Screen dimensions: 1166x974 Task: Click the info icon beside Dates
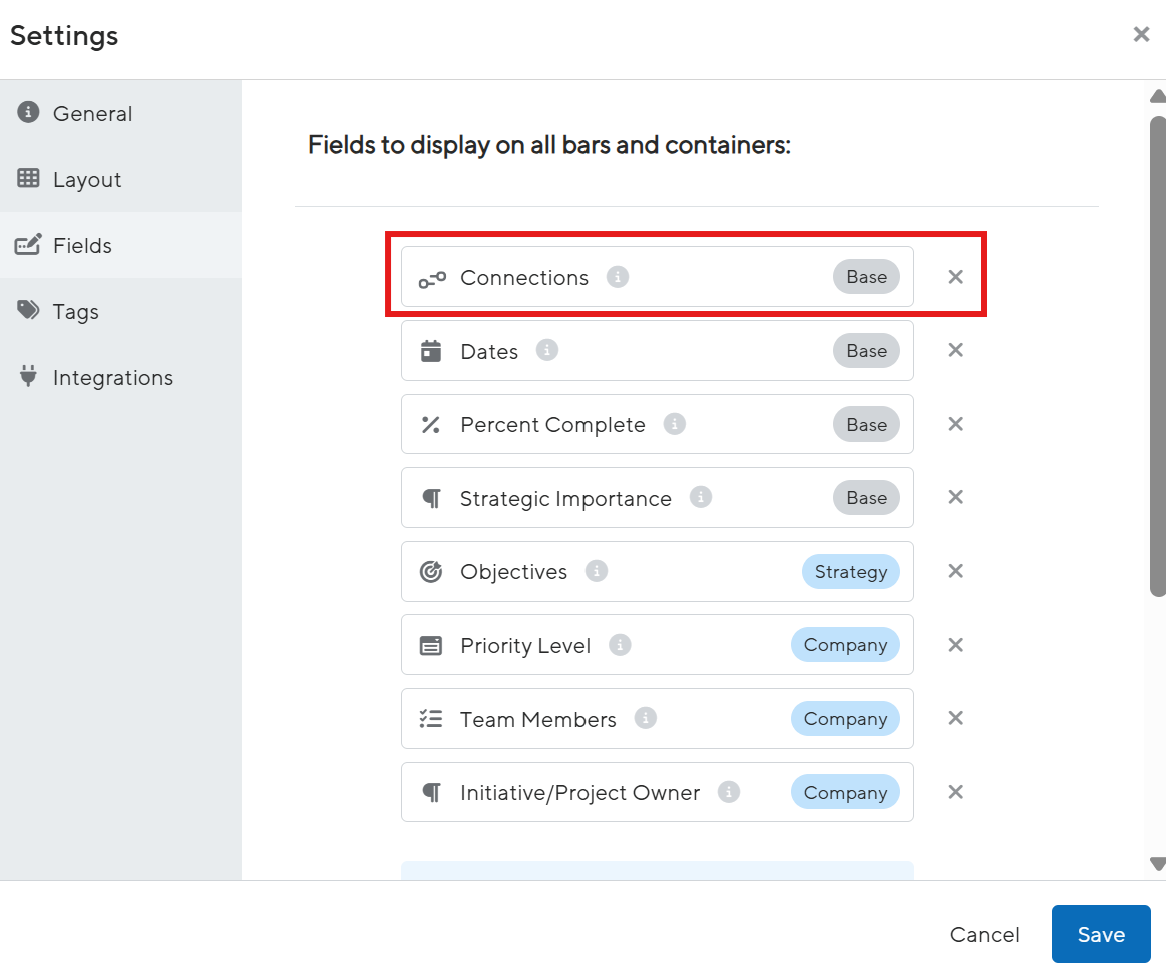coord(547,350)
